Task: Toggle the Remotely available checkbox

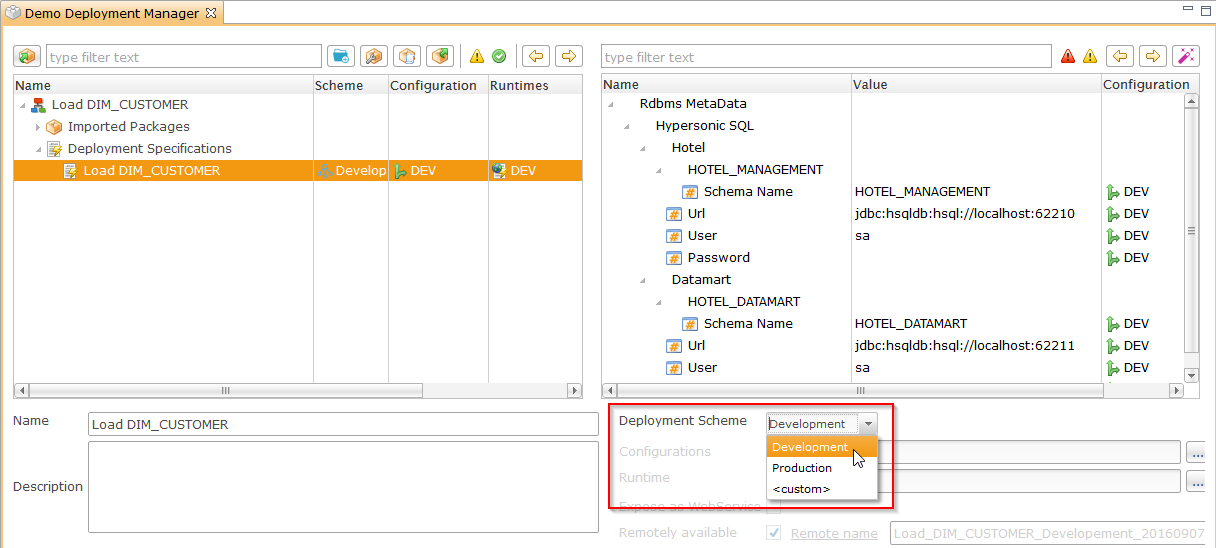Action: pos(773,533)
